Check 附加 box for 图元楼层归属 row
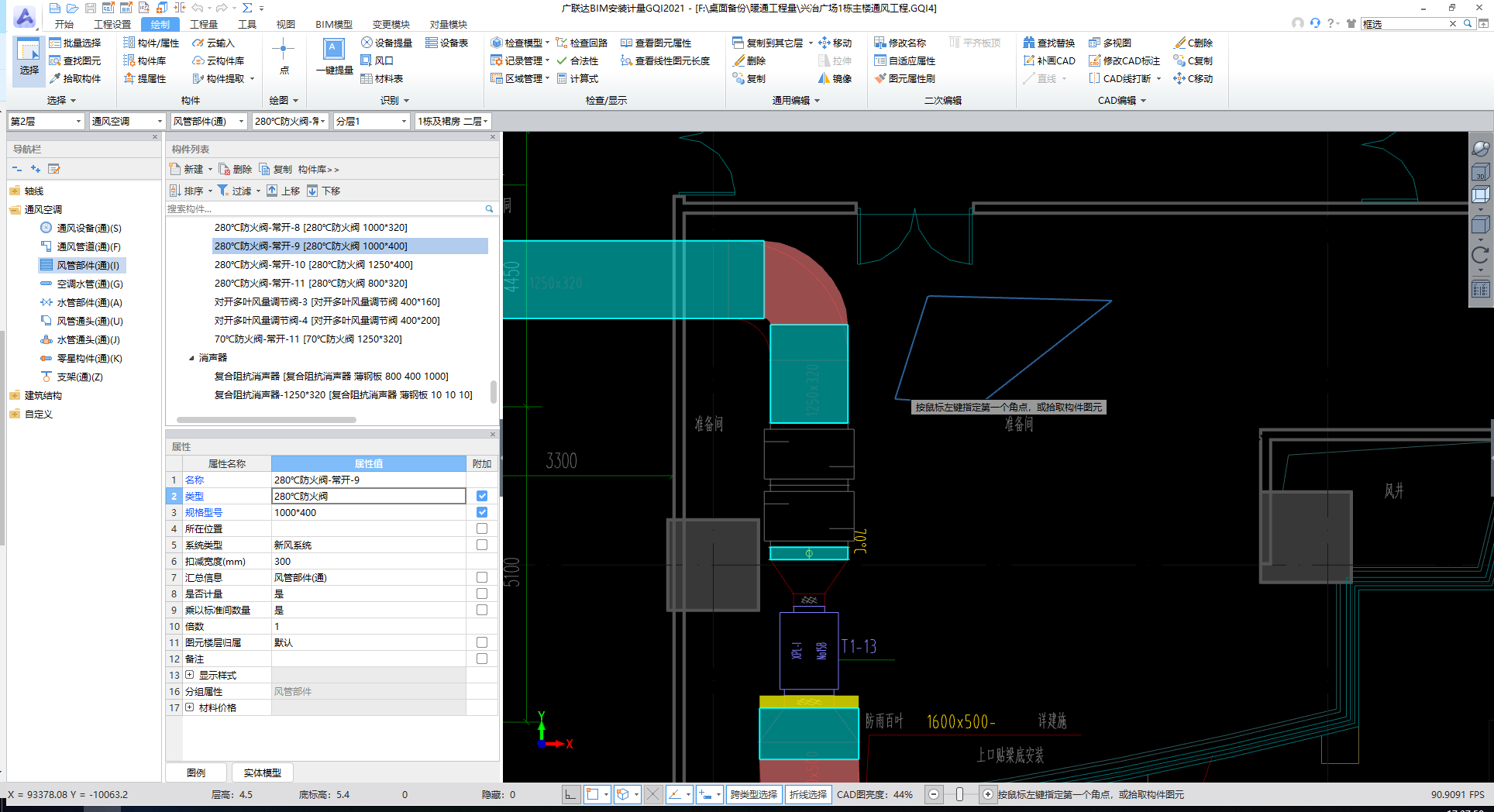Screen dimensions: 1494x812 (x=482, y=642)
